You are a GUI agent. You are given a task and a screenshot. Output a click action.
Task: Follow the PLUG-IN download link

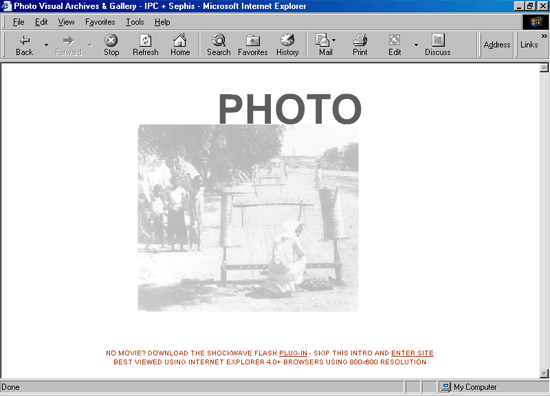click(293, 353)
